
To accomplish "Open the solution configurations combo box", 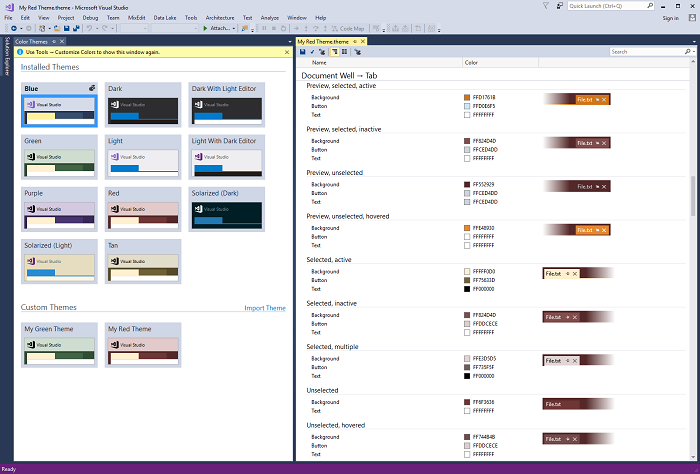I will pos(134,29).
